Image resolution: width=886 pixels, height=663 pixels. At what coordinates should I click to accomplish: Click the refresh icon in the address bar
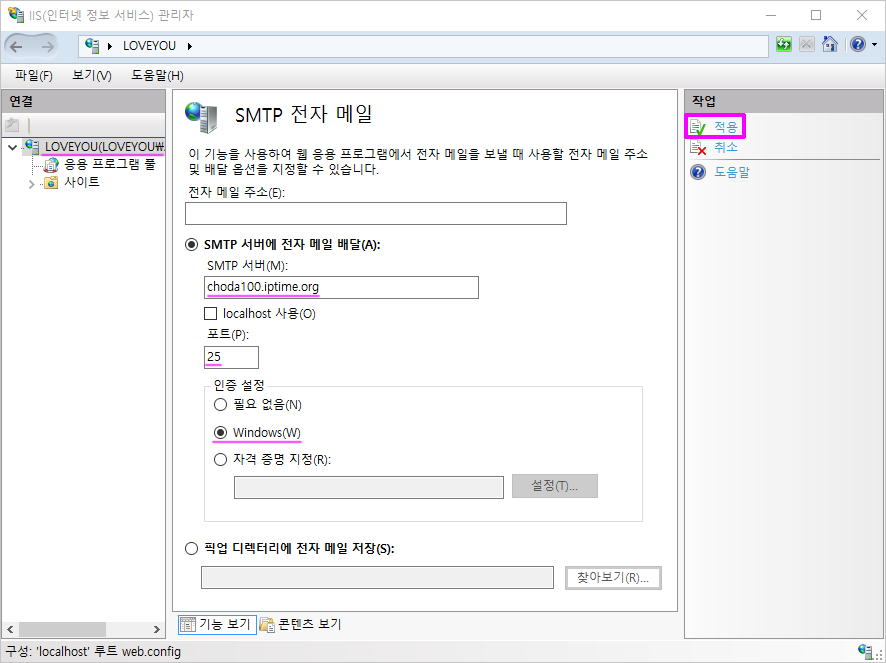point(783,44)
